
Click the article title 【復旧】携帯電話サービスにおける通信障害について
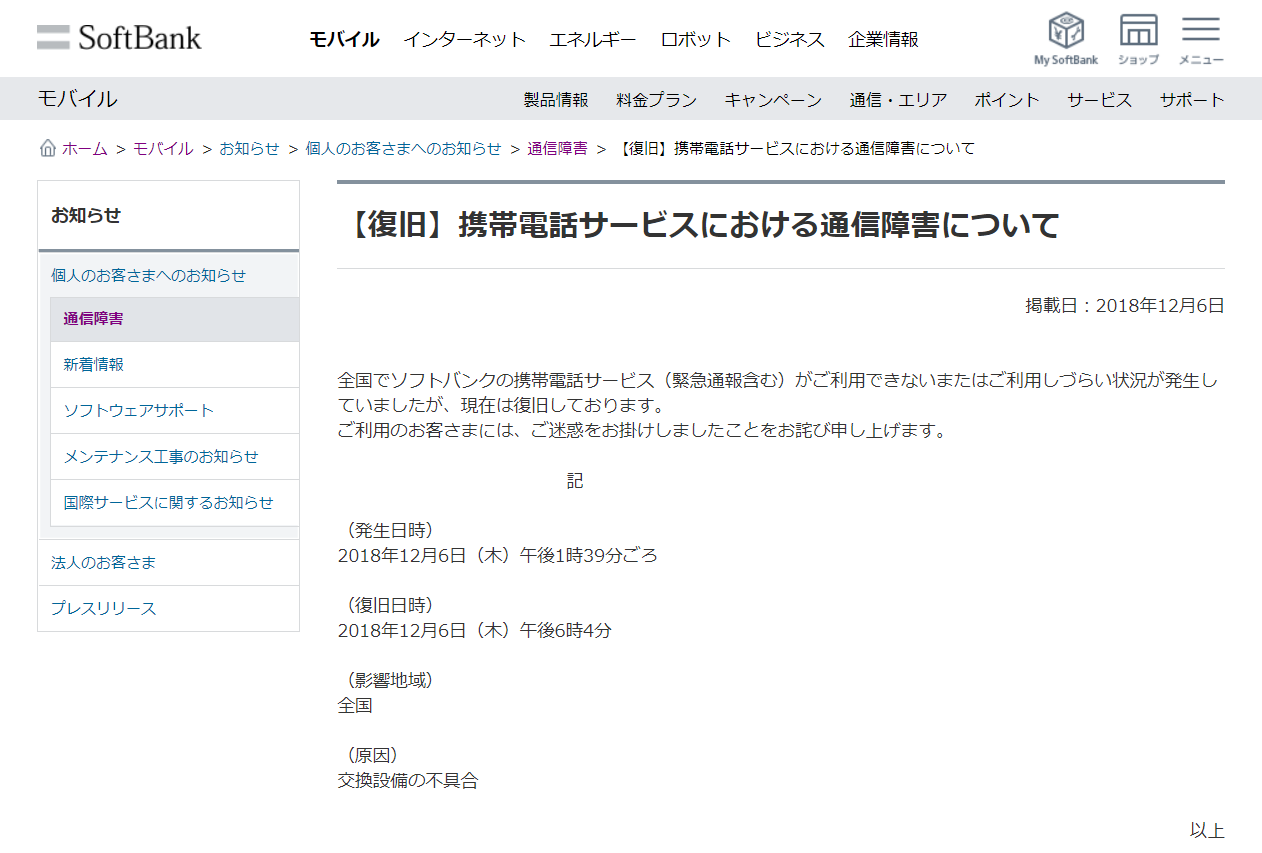(699, 226)
